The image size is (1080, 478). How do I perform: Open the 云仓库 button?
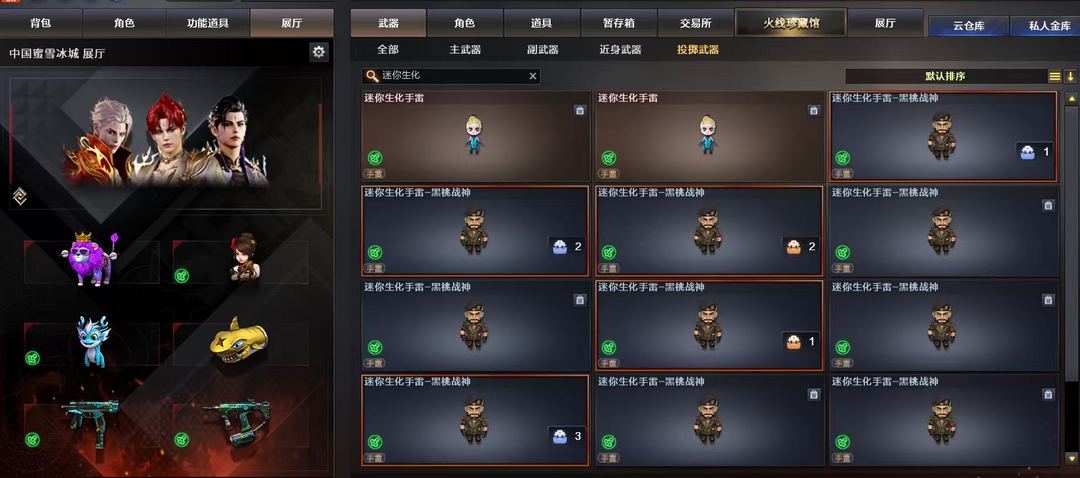click(968, 26)
